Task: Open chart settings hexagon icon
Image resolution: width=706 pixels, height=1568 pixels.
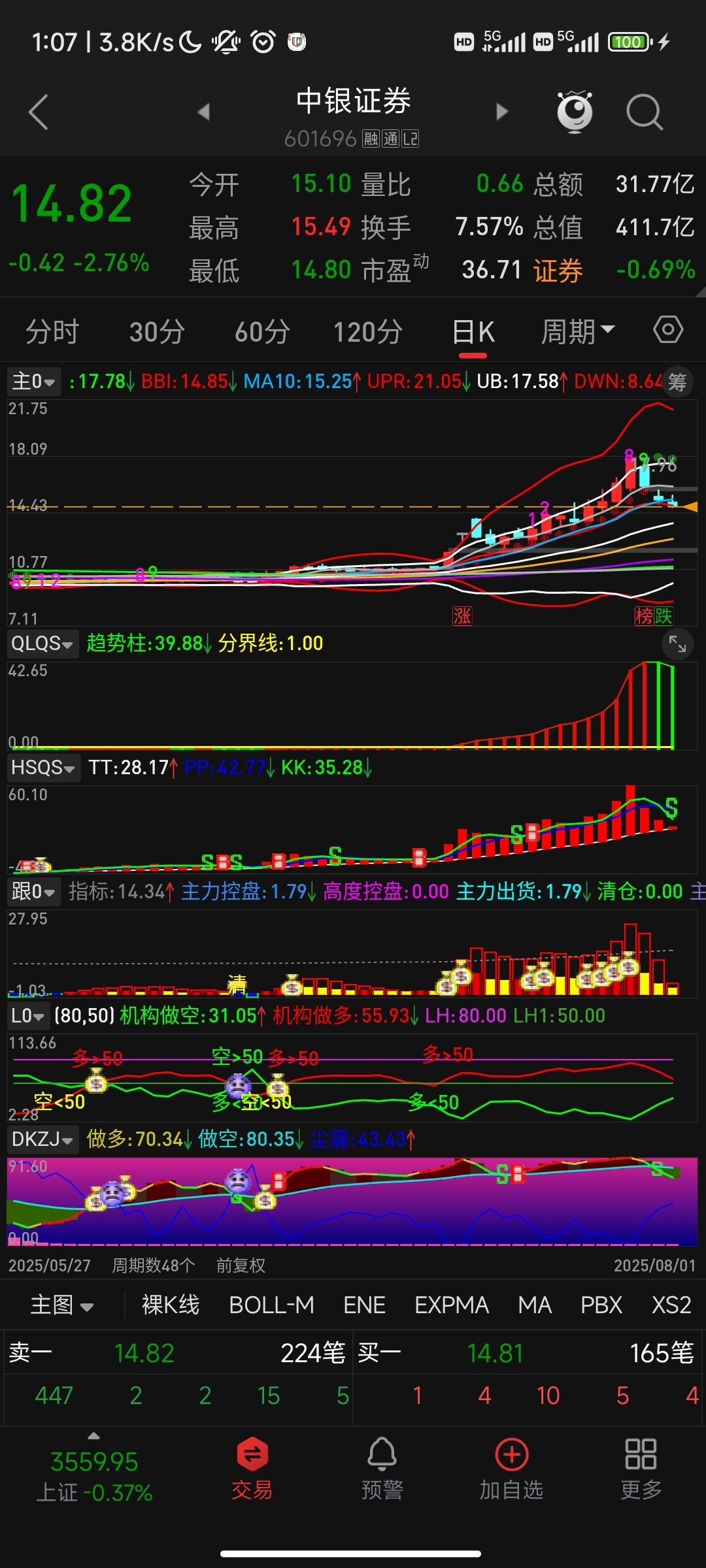Action: pyautogui.click(x=668, y=329)
